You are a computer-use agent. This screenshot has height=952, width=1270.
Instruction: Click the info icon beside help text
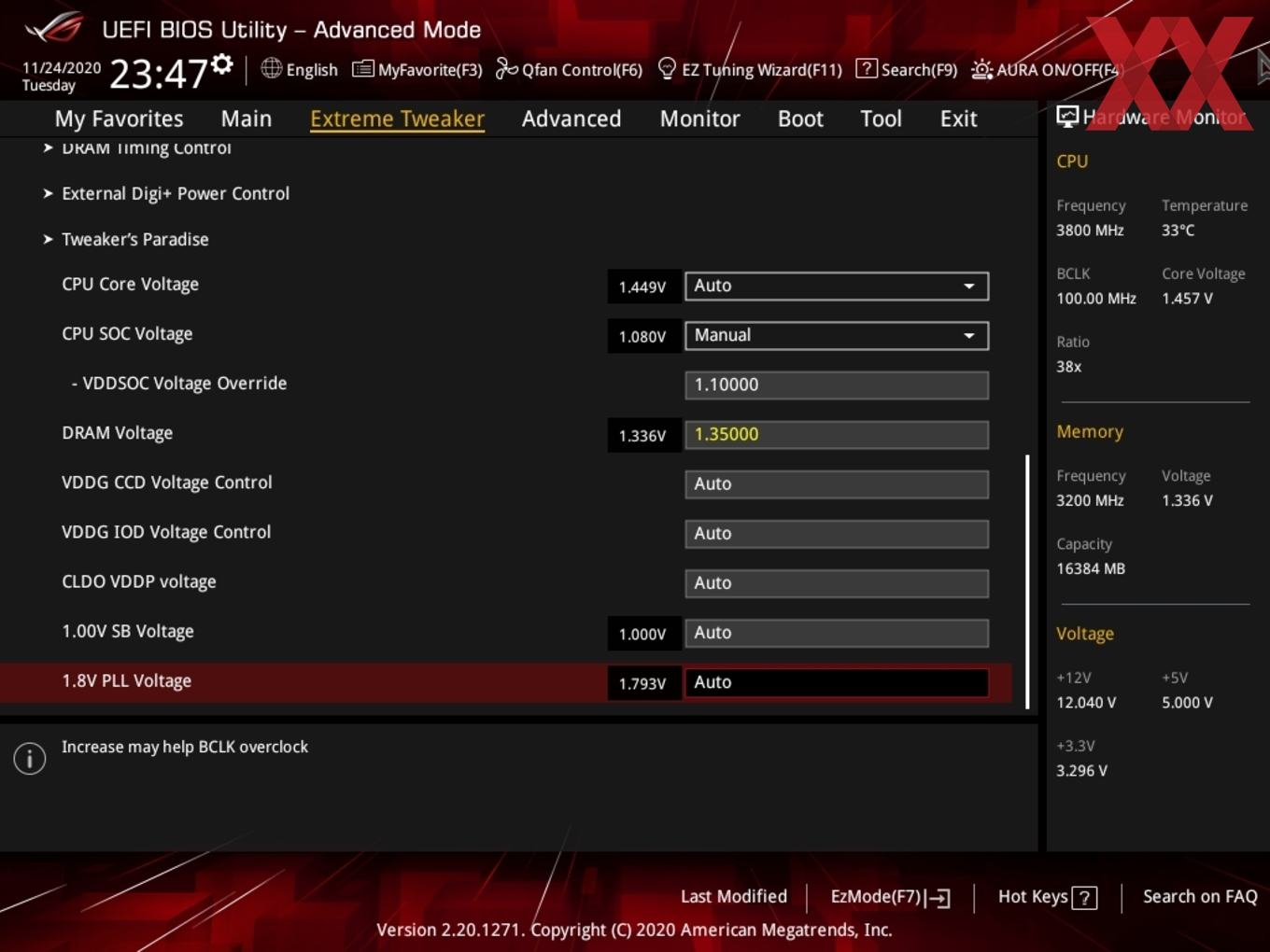tap(30, 759)
